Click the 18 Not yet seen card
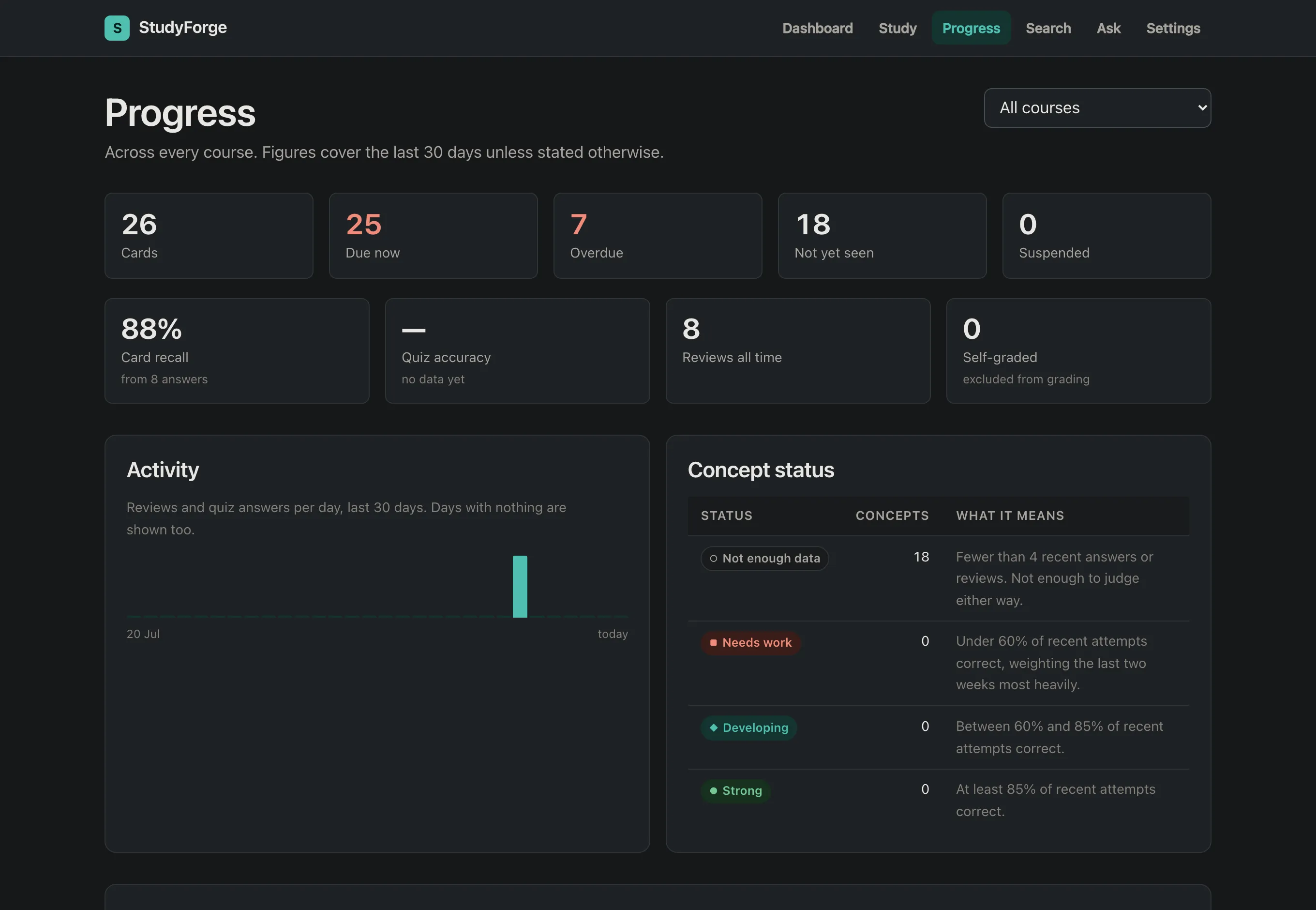Viewport: 1316px width, 910px height. point(882,235)
